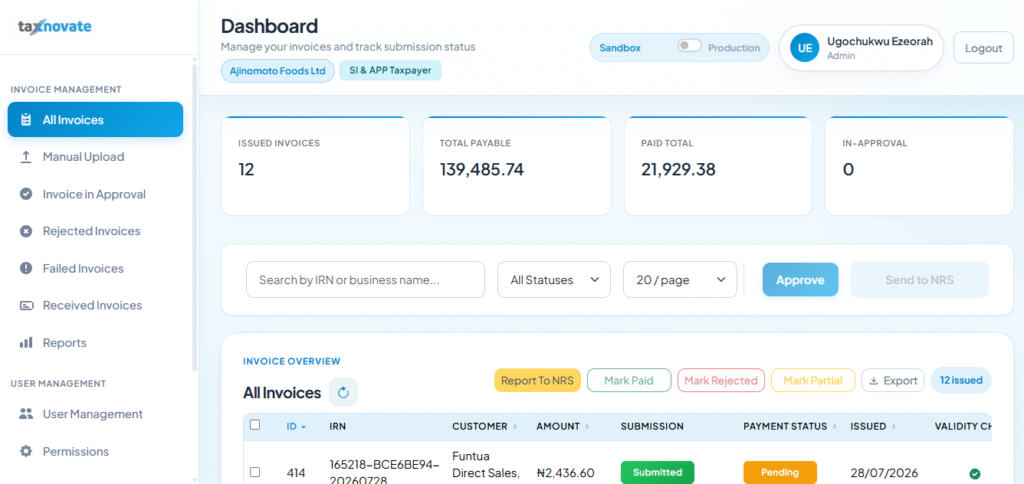1024x484 pixels.
Task: Click the Failed Invoices exclamation icon
Action: click(x=26, y=268)
